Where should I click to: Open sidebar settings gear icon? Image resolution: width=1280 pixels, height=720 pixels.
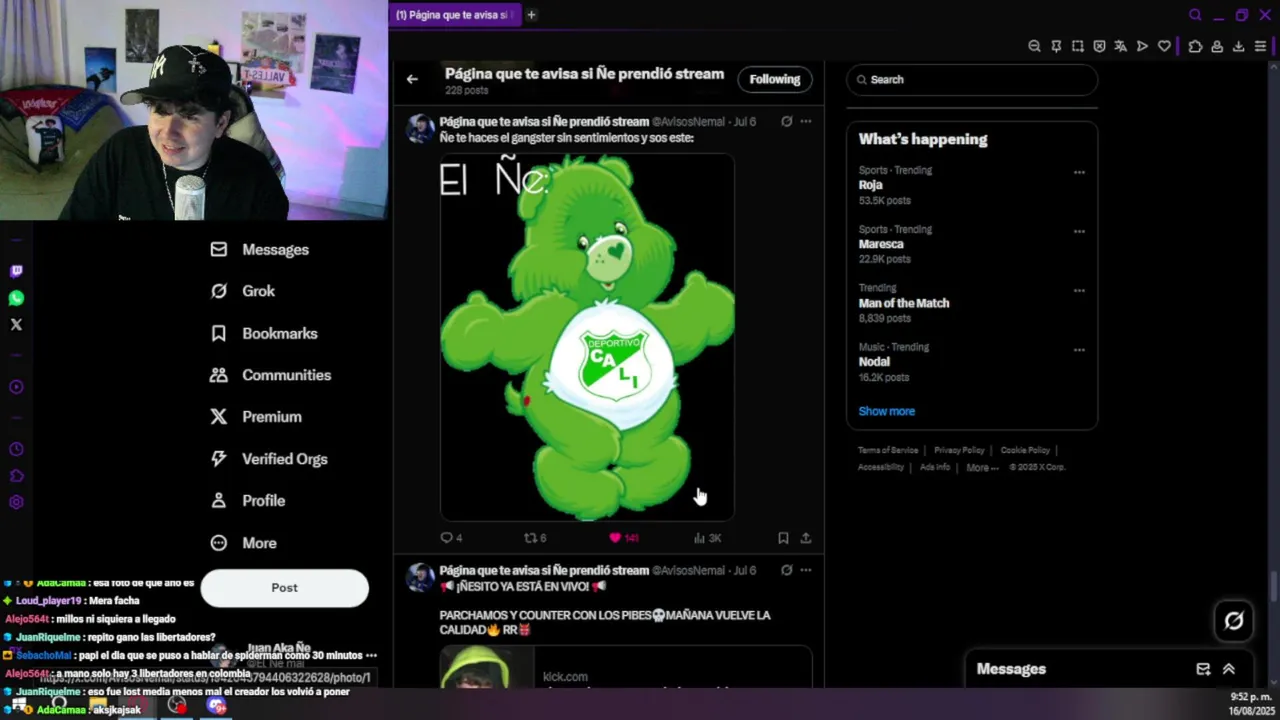click(x=16, y=503)
